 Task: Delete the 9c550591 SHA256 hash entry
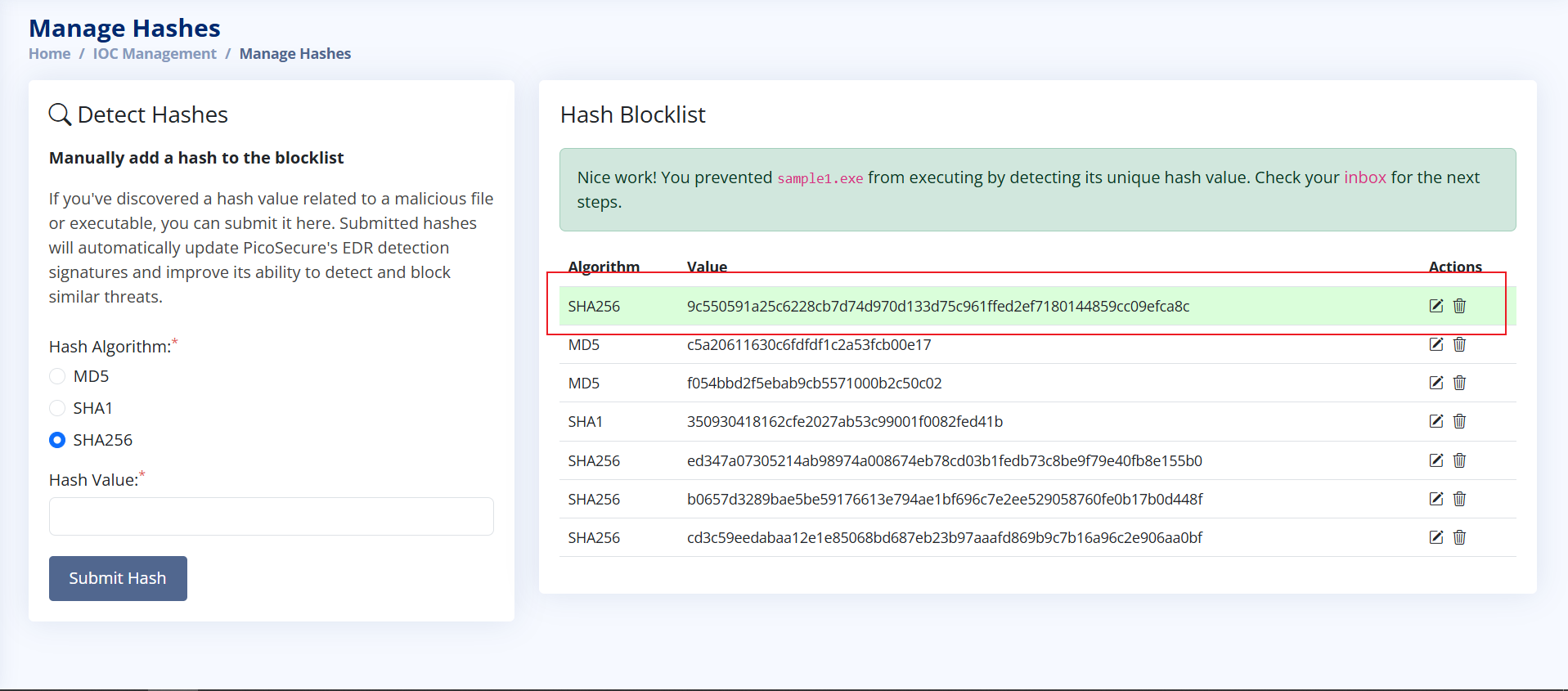[1459, 306]
